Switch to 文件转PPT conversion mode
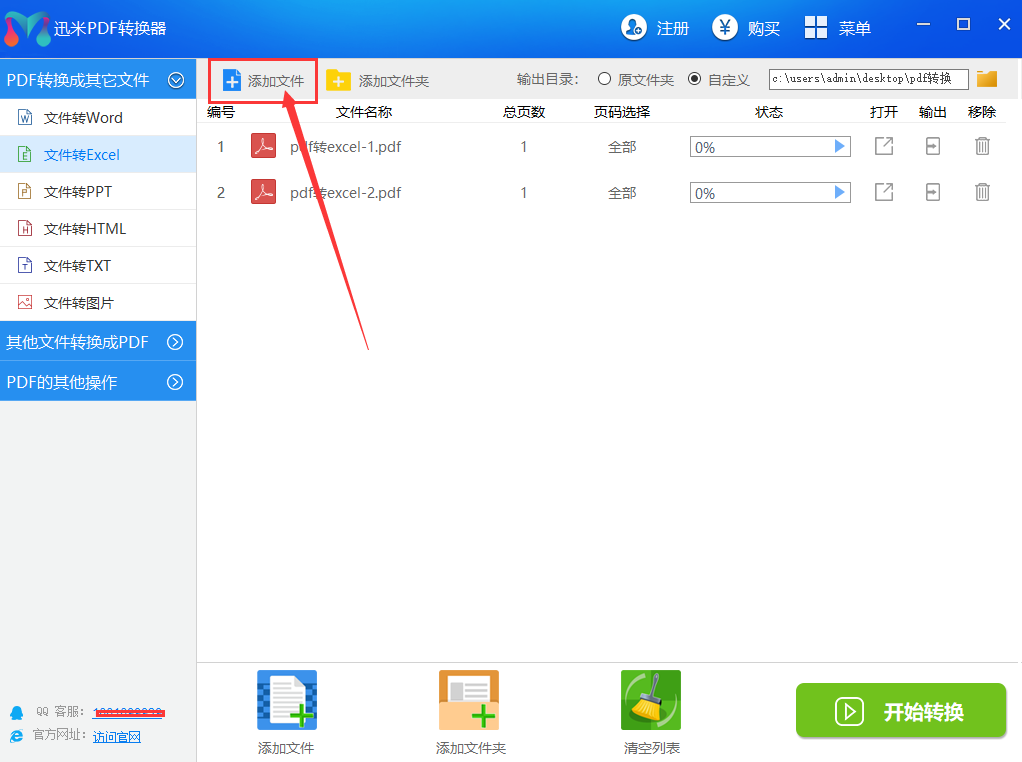This screenshot has width=1022, height=762. point(78,192)
